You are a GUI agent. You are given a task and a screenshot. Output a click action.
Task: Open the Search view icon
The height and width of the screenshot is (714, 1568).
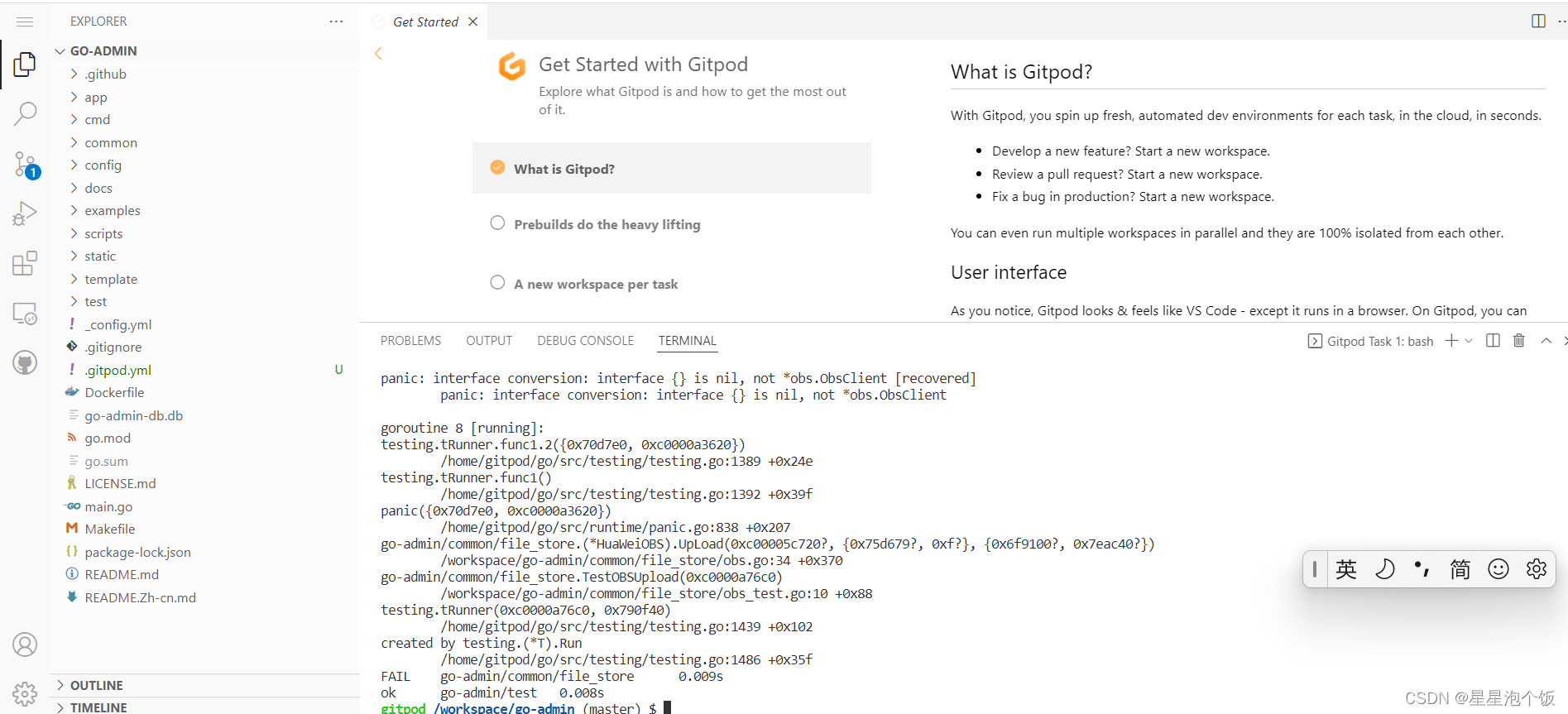coord(25,113)
